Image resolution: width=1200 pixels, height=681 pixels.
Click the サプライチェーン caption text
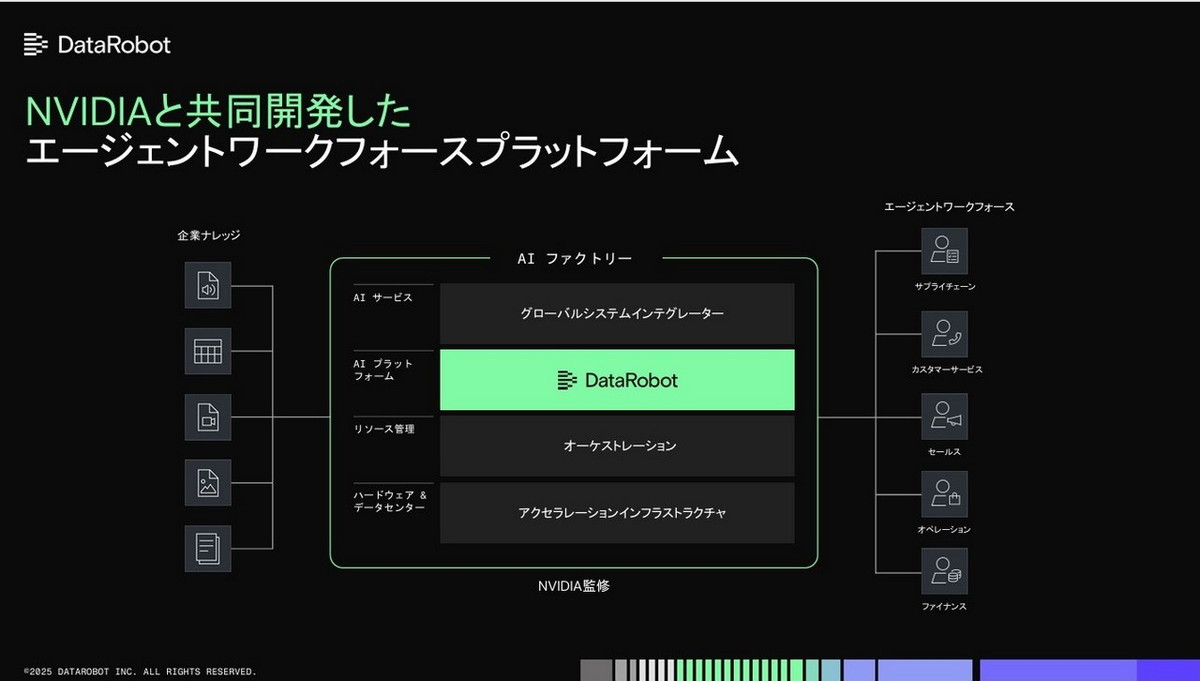click(944, 287)
